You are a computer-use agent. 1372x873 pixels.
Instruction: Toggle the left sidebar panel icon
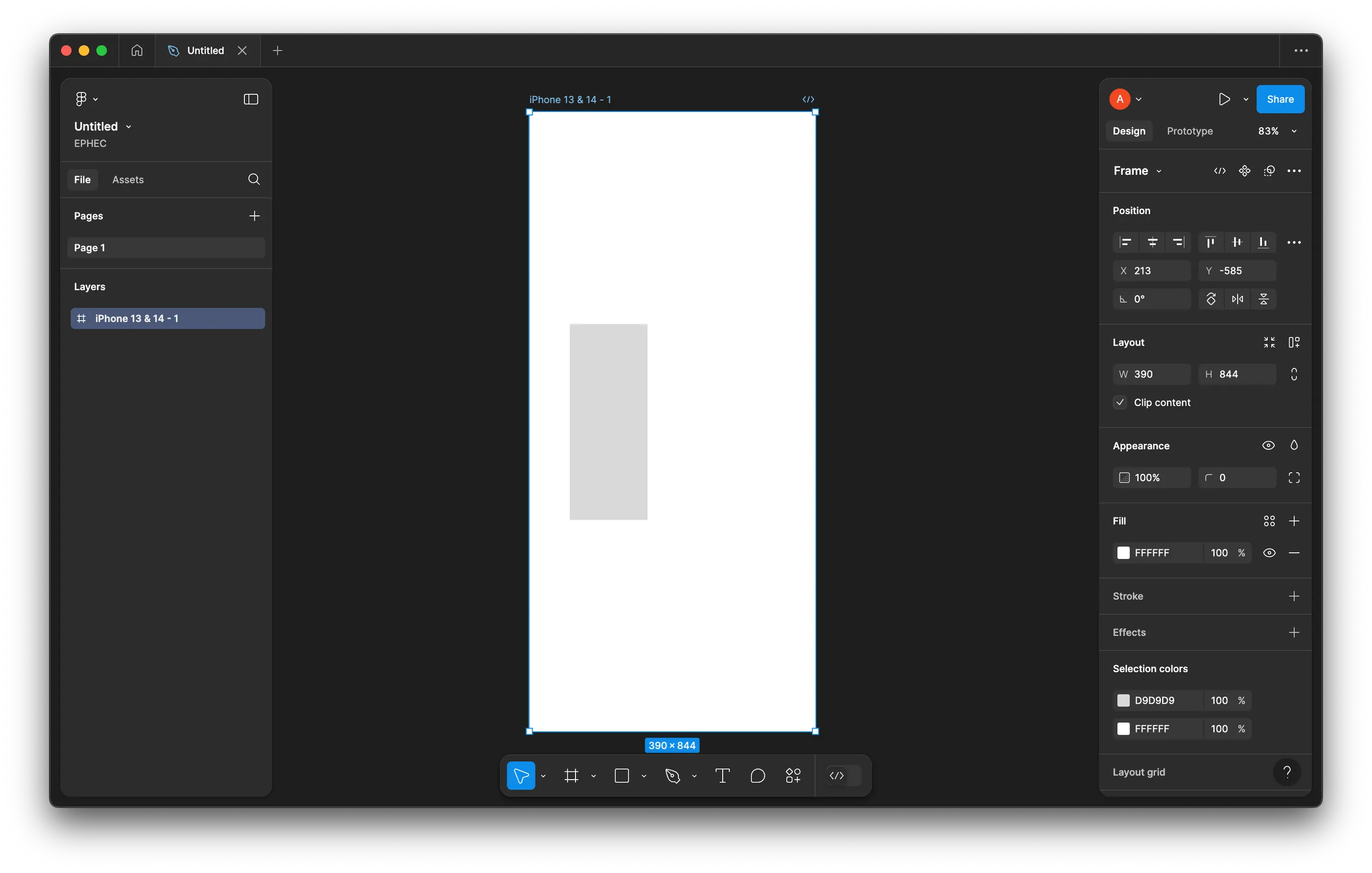[251, 99]
